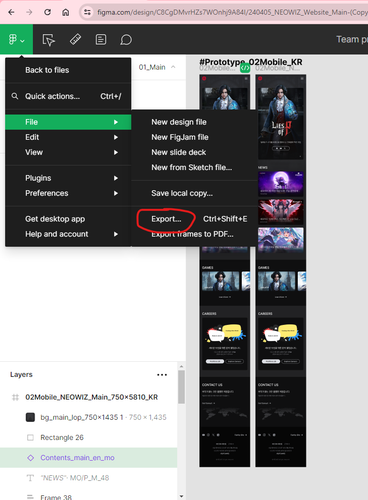Image resolution: width=368 pixels, height=500 pixels.
Task: Choose New from Sketch file
Action: click(194, 167)
